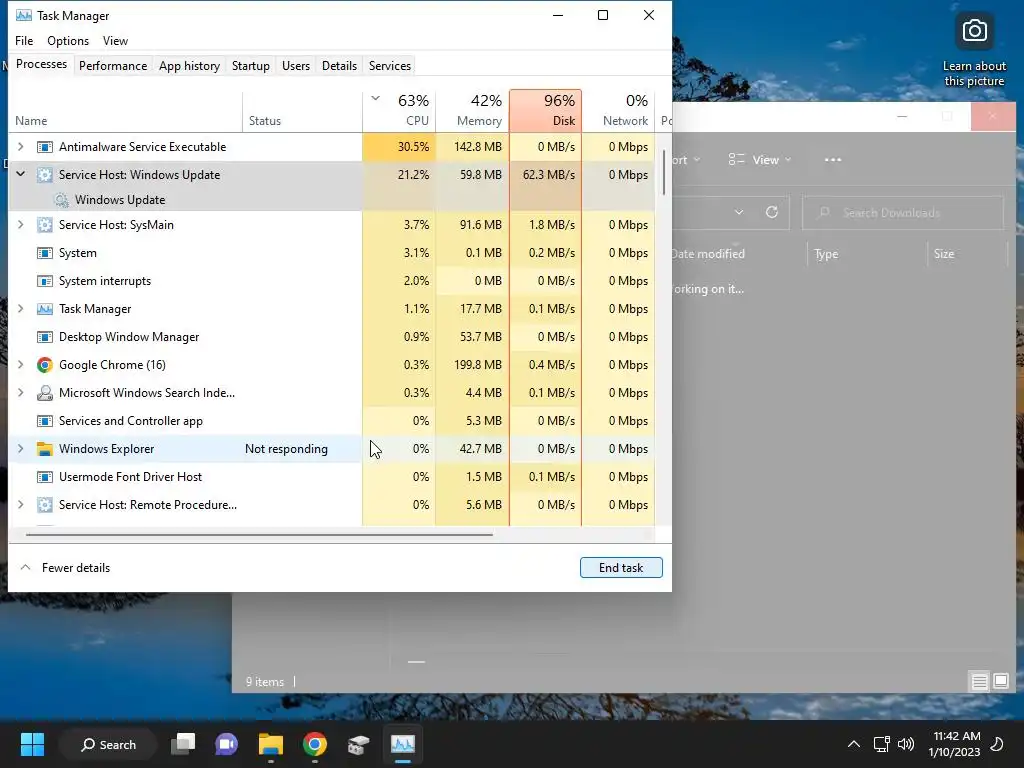Screen dimensions: 1024x768
Task: Switch to the Details tab
Action: pyautogui.click(x=340, y=66)
